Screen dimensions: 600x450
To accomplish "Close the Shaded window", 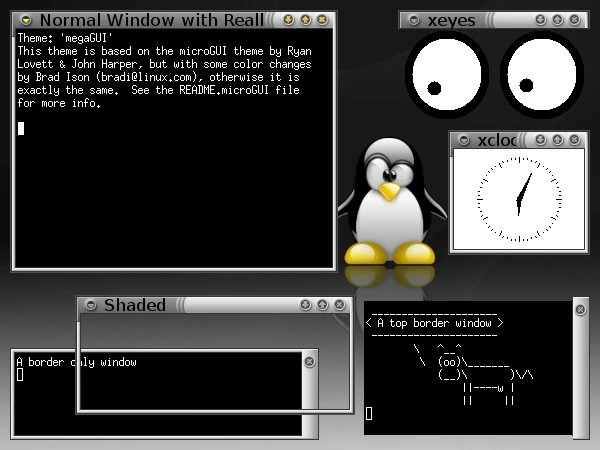I will (x=339, y=305).
